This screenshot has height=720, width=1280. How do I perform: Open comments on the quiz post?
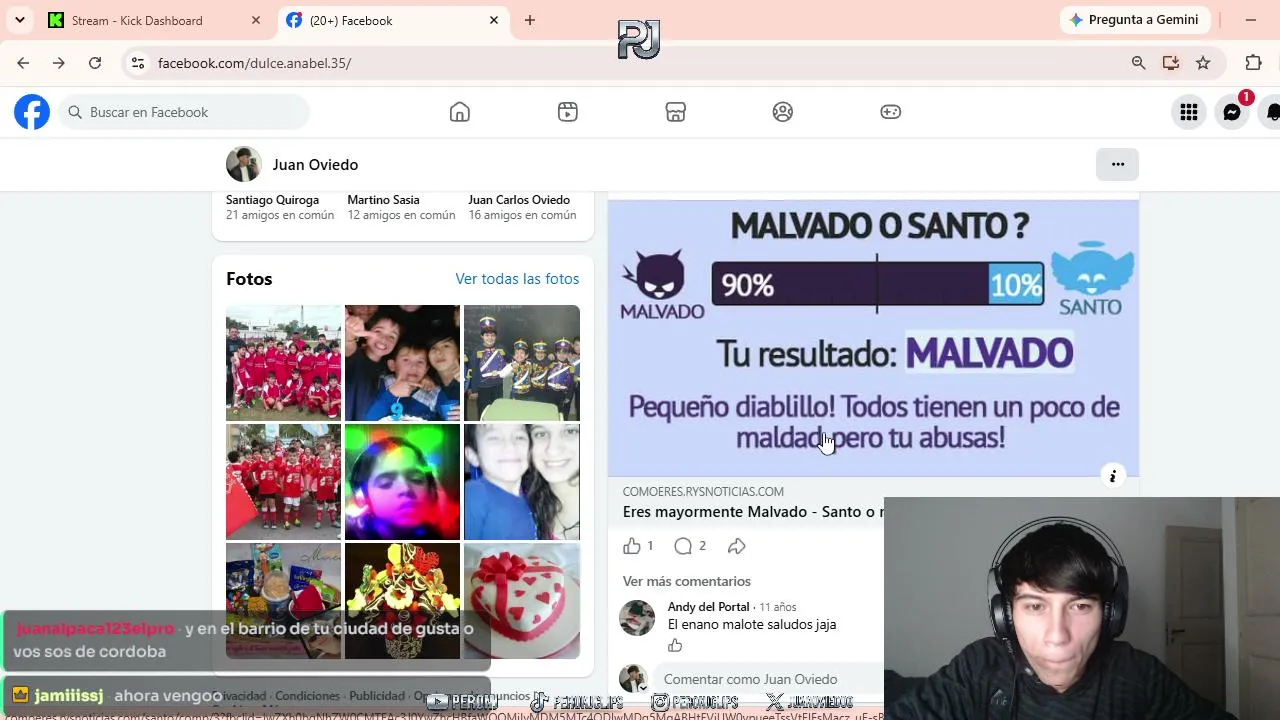(683, 546)
